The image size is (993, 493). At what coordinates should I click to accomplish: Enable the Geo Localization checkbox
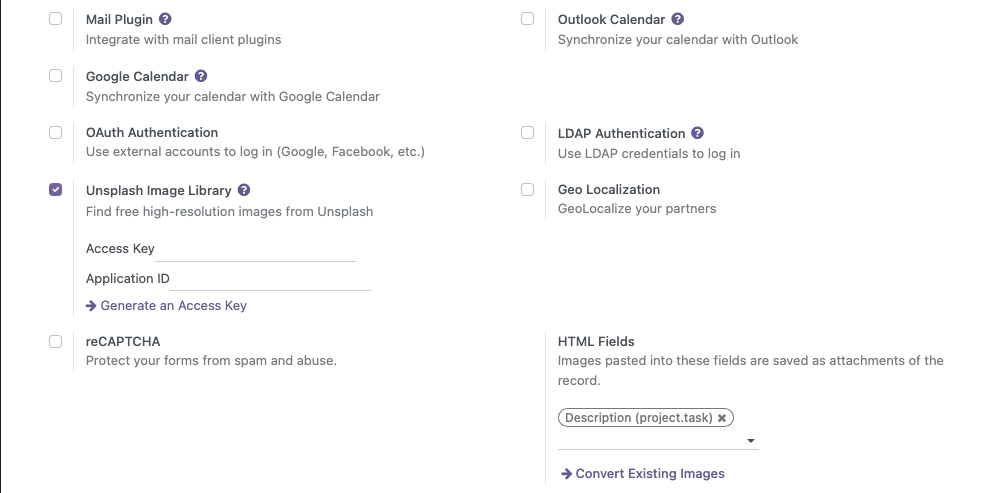click(528, 189)
